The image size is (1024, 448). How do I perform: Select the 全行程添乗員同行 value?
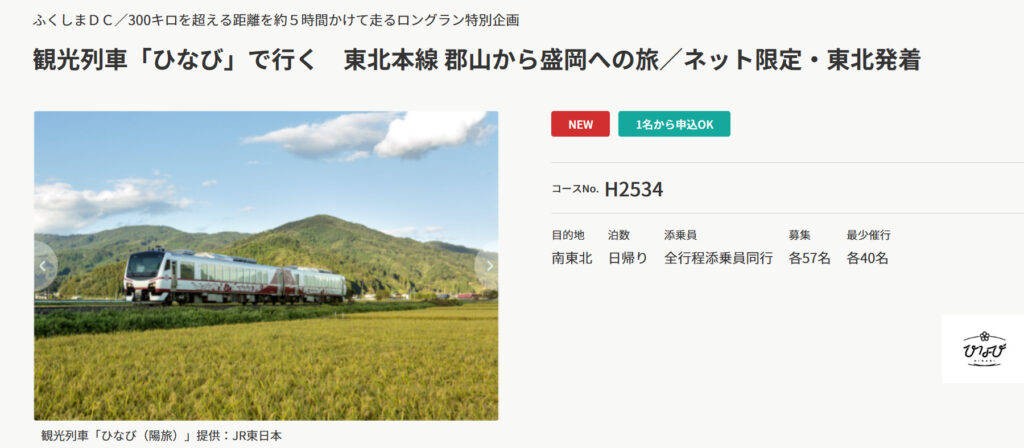[718, 258]
